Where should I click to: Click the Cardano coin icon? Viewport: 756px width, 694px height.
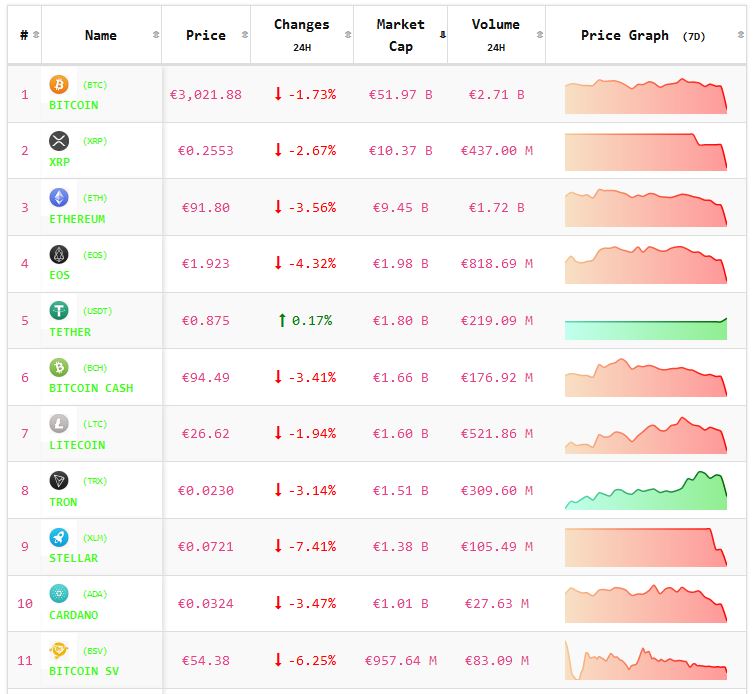58,594
